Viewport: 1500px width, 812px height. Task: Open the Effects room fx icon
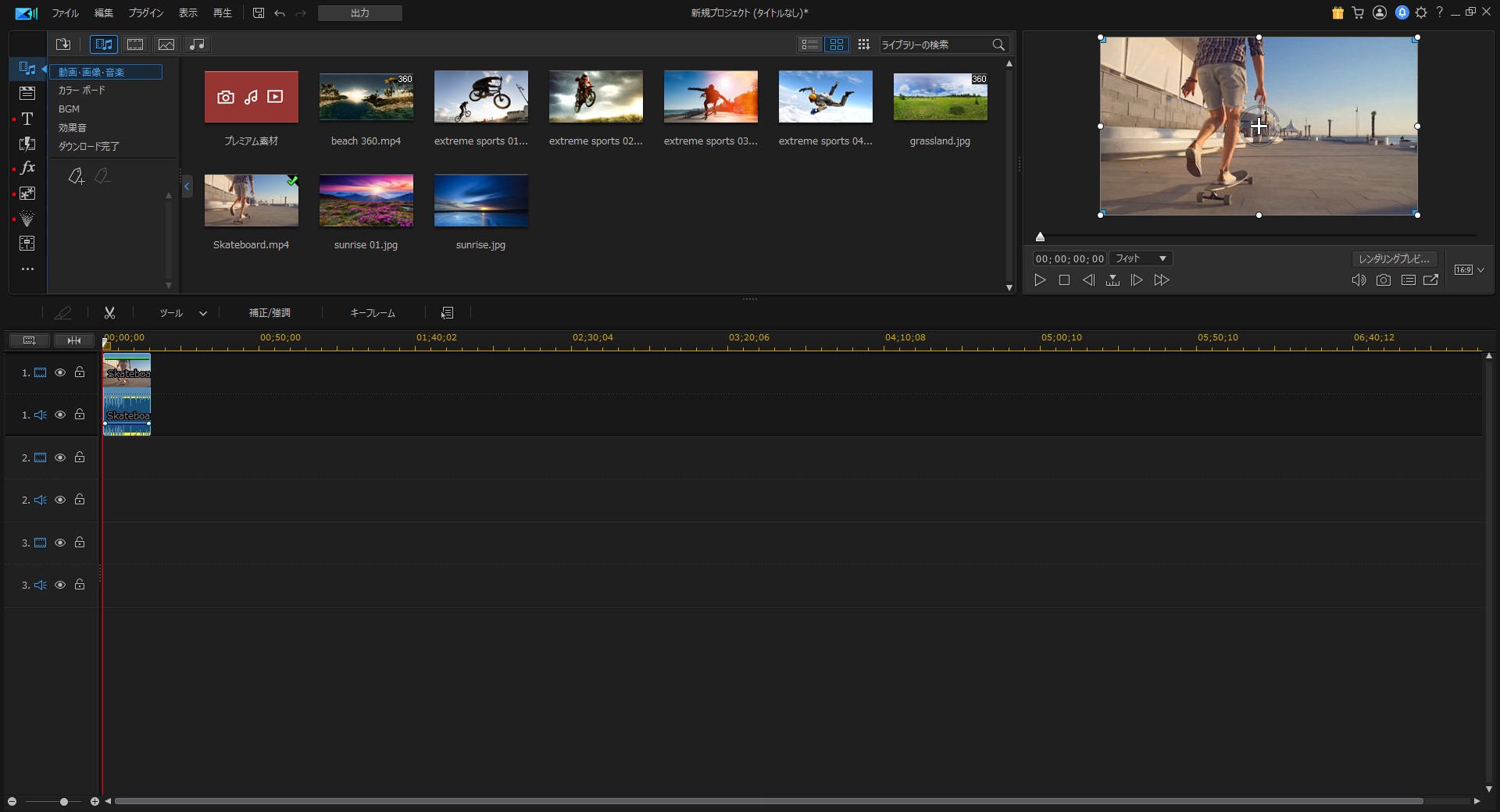(27, 168)
